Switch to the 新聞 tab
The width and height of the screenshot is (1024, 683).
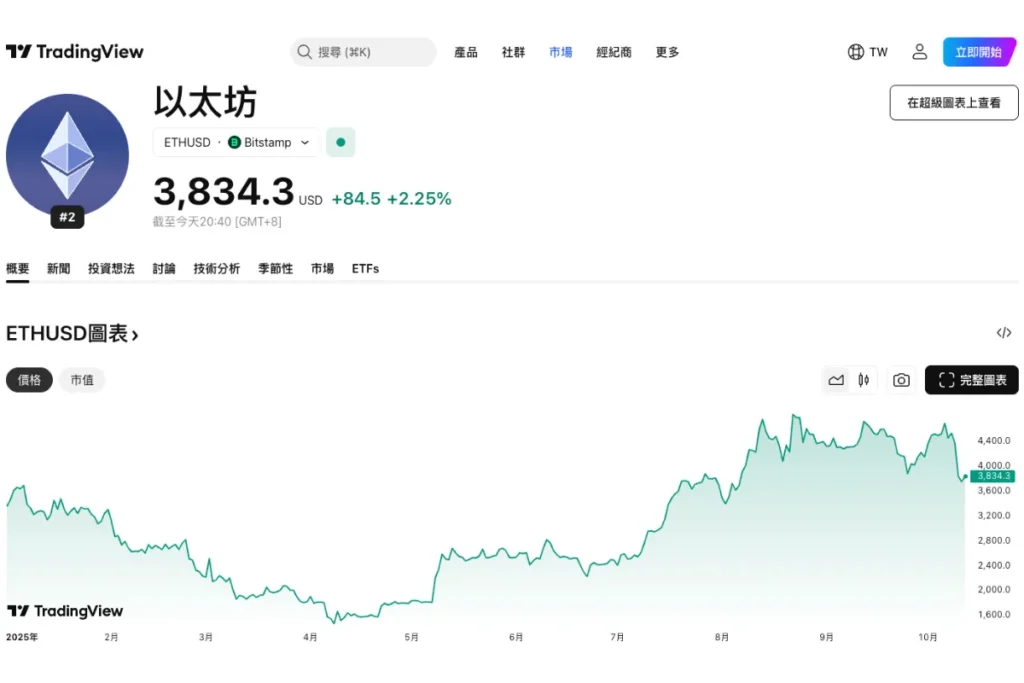click(59, 269)
